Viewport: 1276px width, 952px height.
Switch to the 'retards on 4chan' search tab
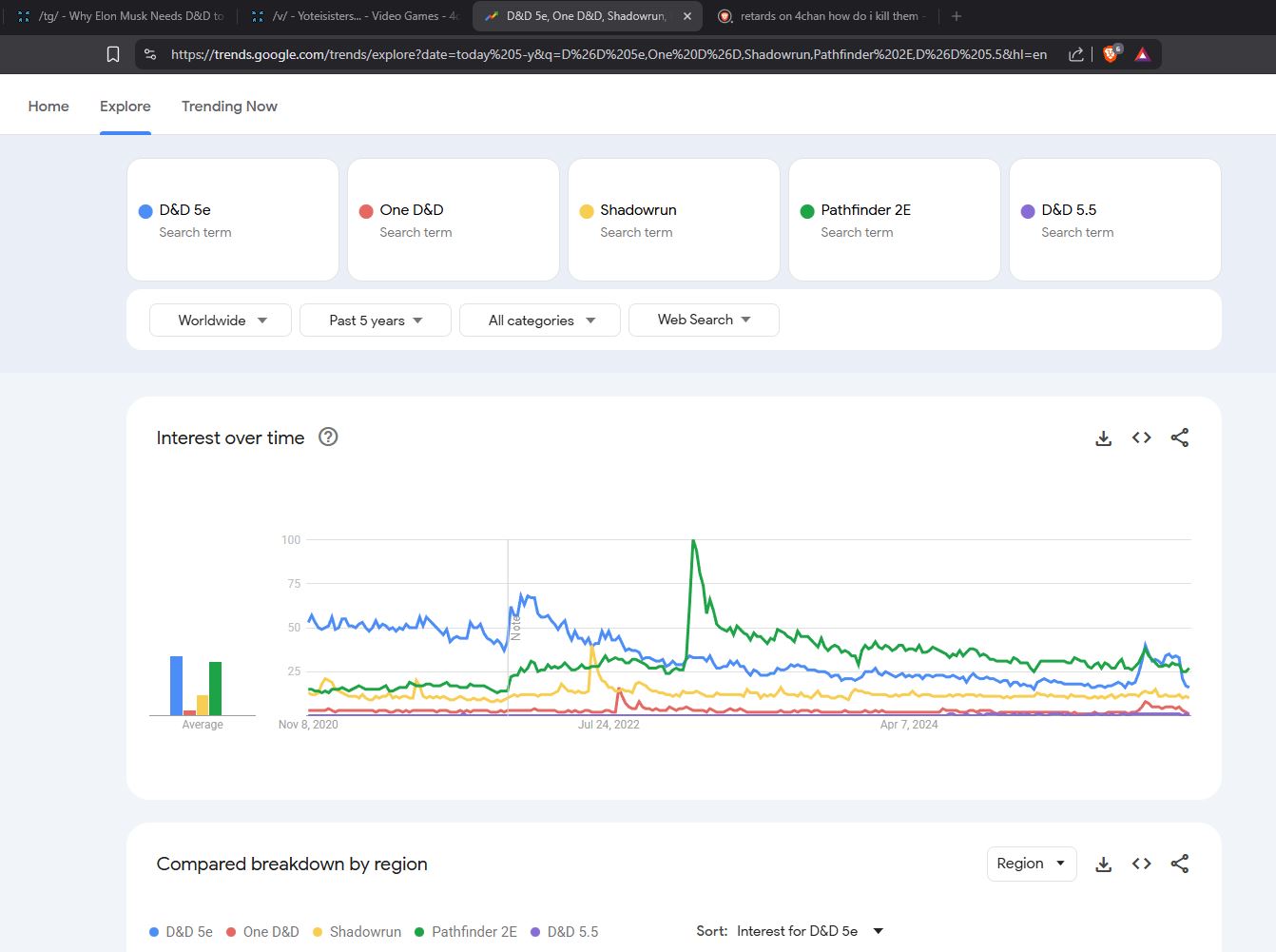click(822, 16)
